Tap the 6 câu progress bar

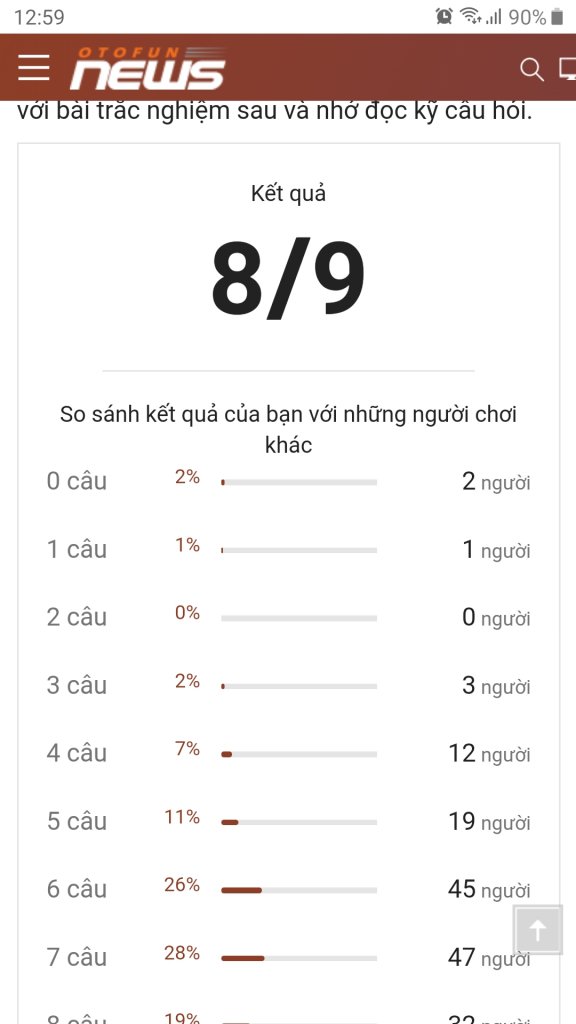point(299,890)
